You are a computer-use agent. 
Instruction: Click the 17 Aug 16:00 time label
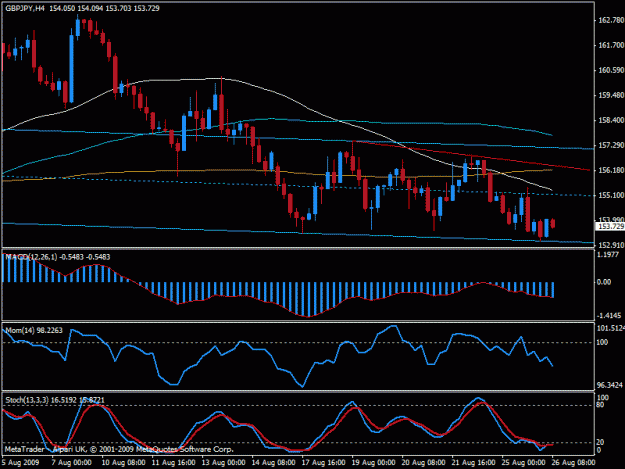pyautogui.click(x=323, y=463)
